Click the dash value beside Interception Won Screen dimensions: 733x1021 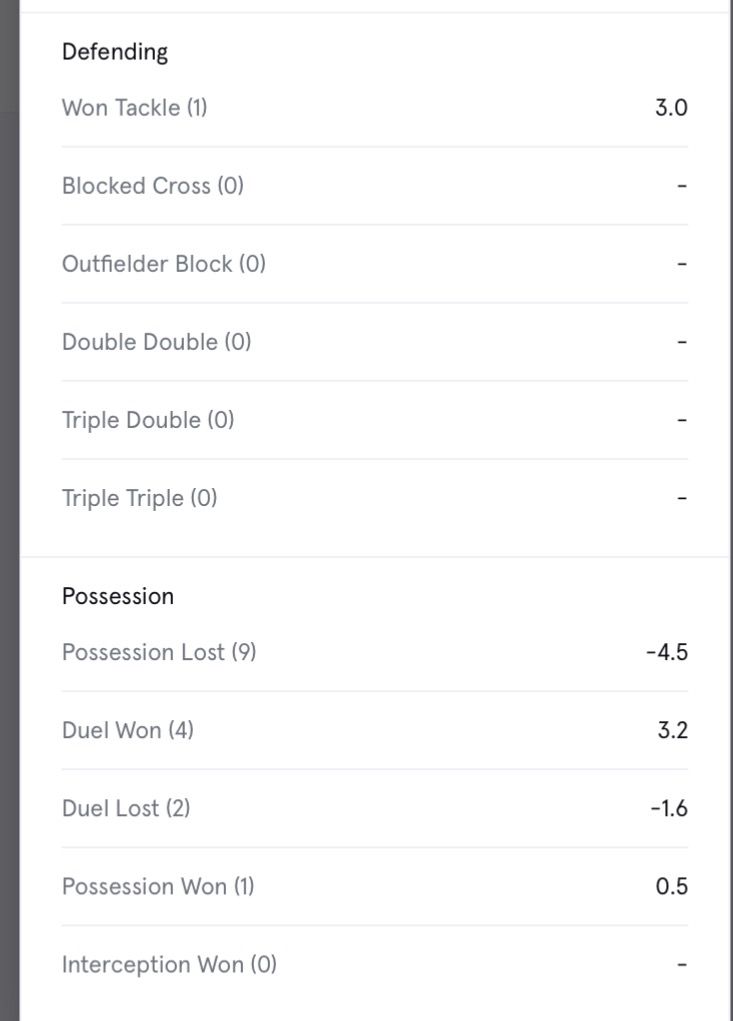point(682,965)
